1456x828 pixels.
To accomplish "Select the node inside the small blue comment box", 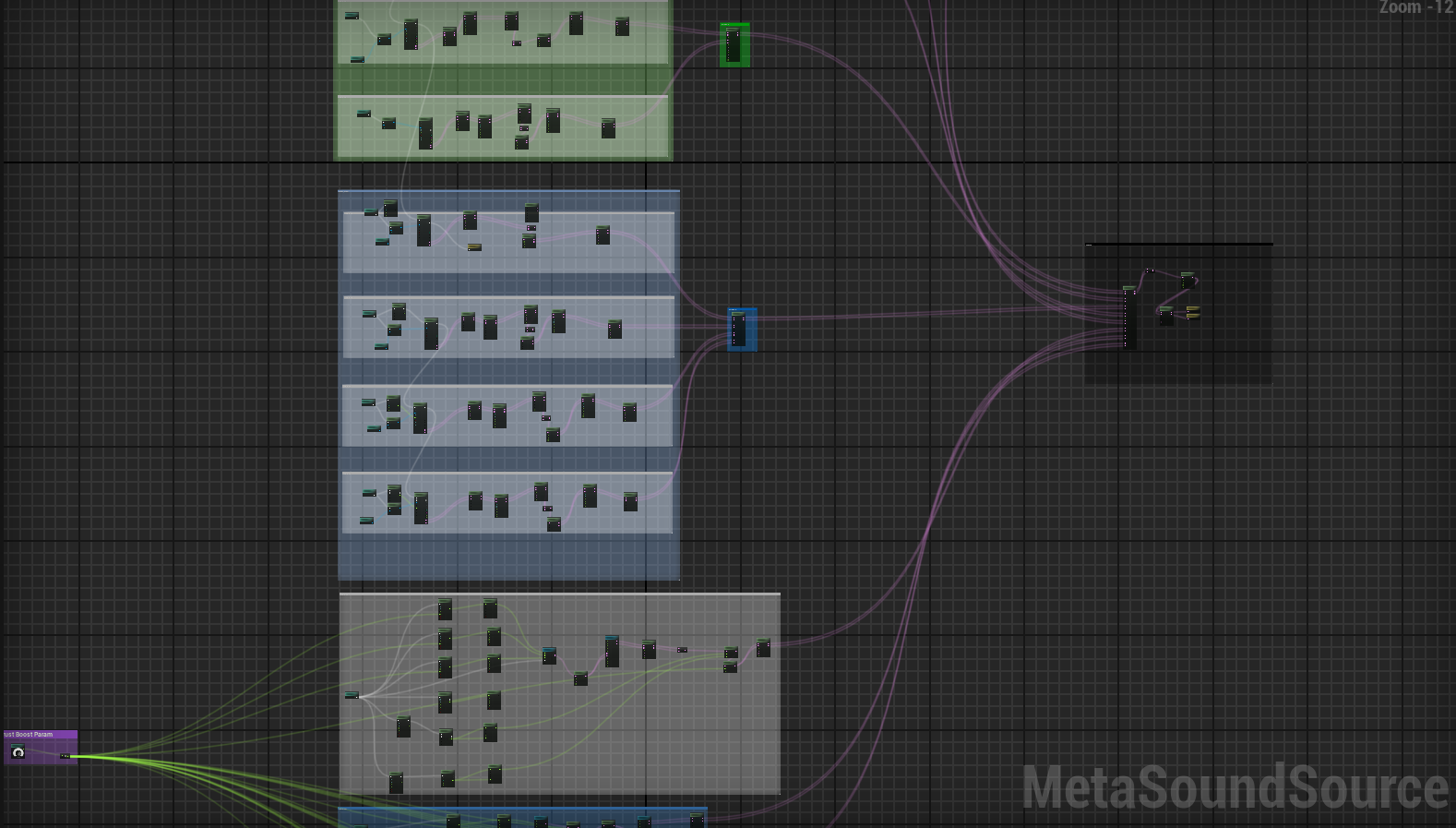I will (x=738, y=330).
